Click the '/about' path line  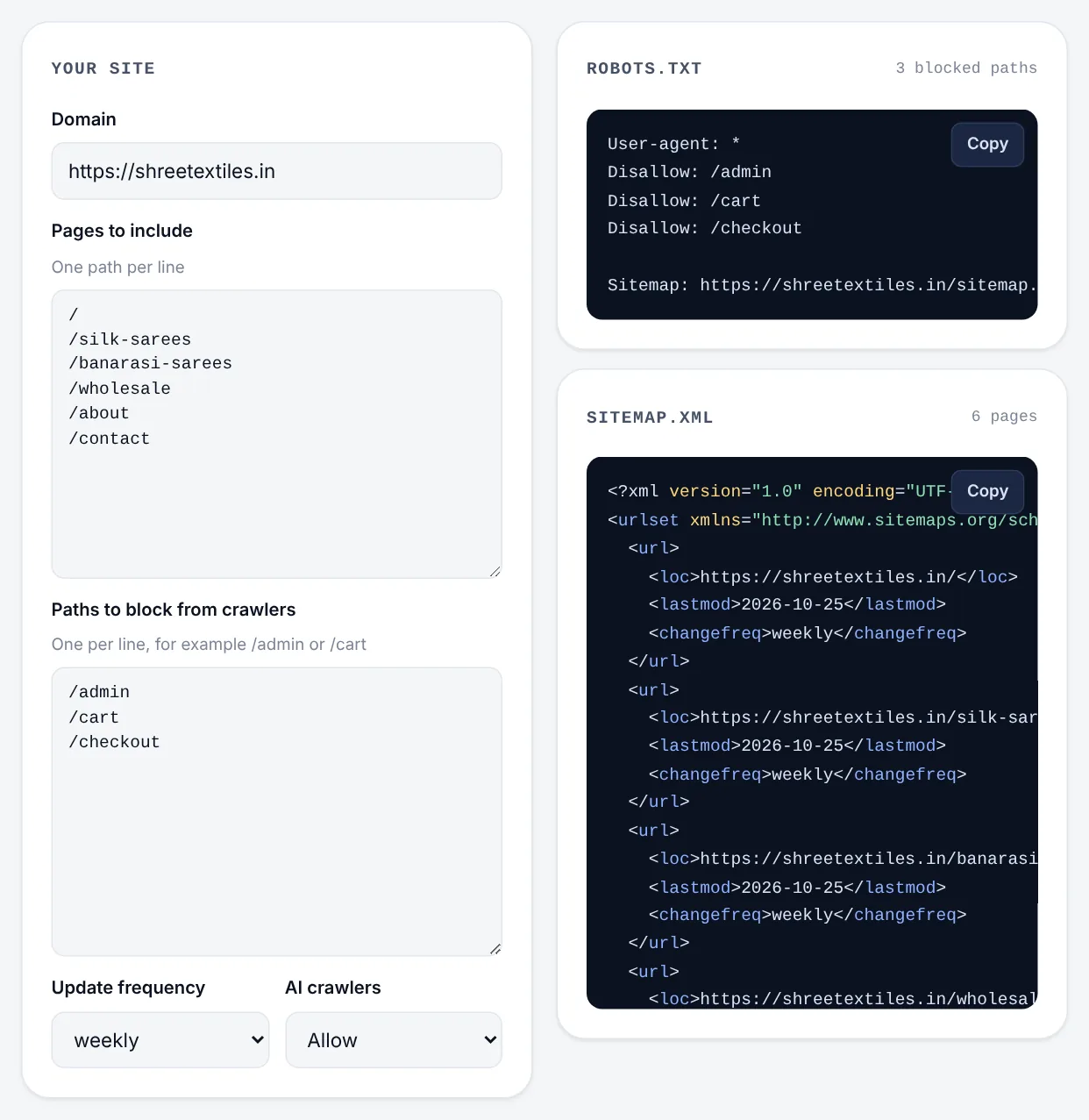tap(99, 413)
